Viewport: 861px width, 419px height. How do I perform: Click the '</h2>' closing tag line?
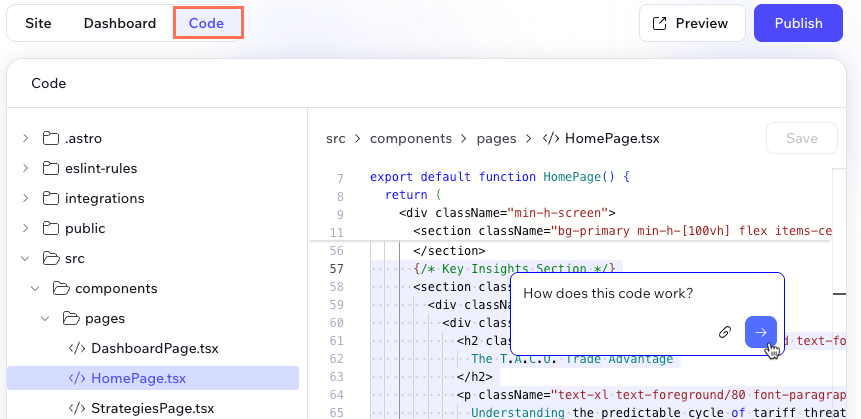click(x=475, y=377)
